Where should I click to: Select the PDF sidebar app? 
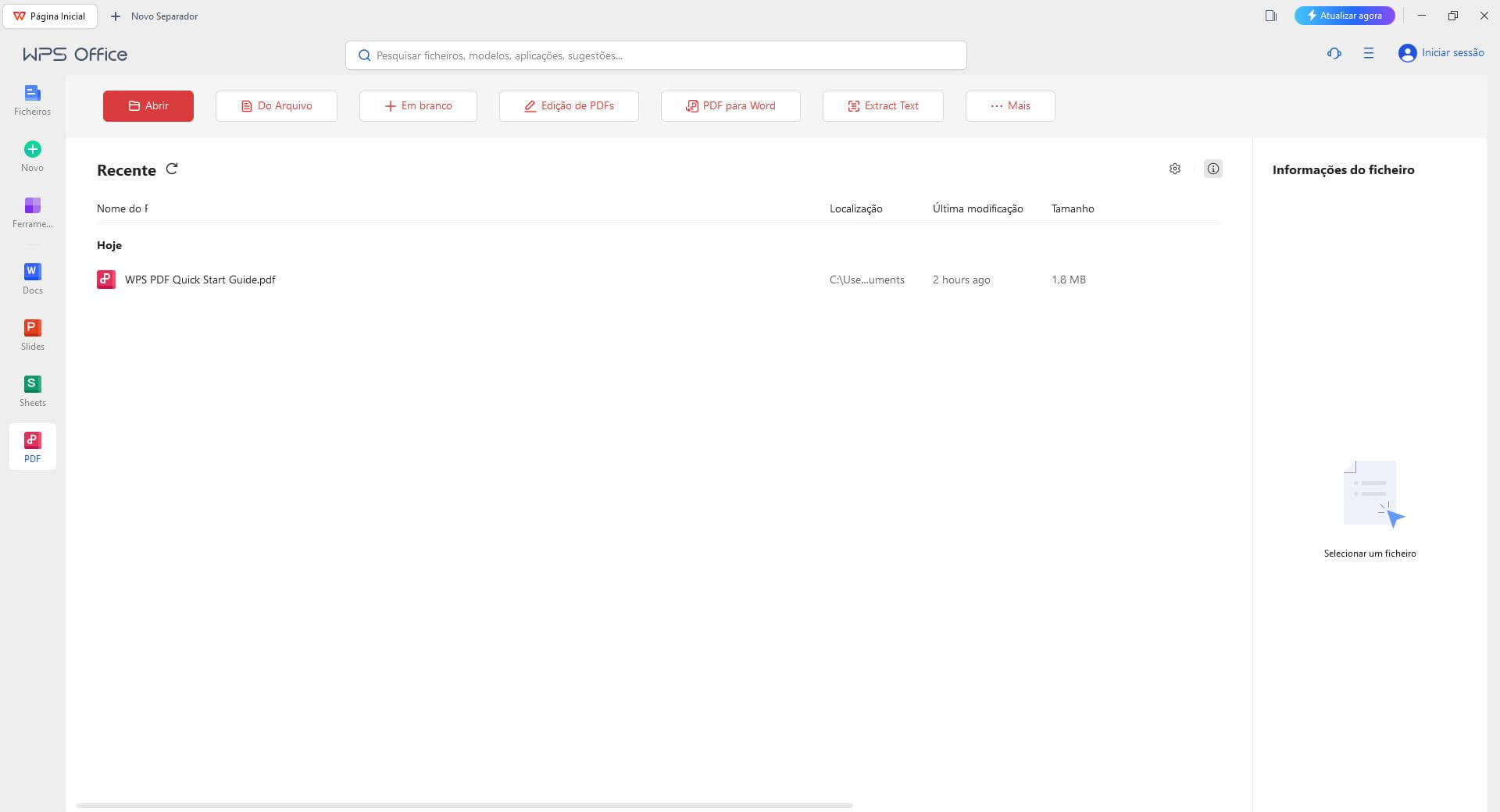32,447
